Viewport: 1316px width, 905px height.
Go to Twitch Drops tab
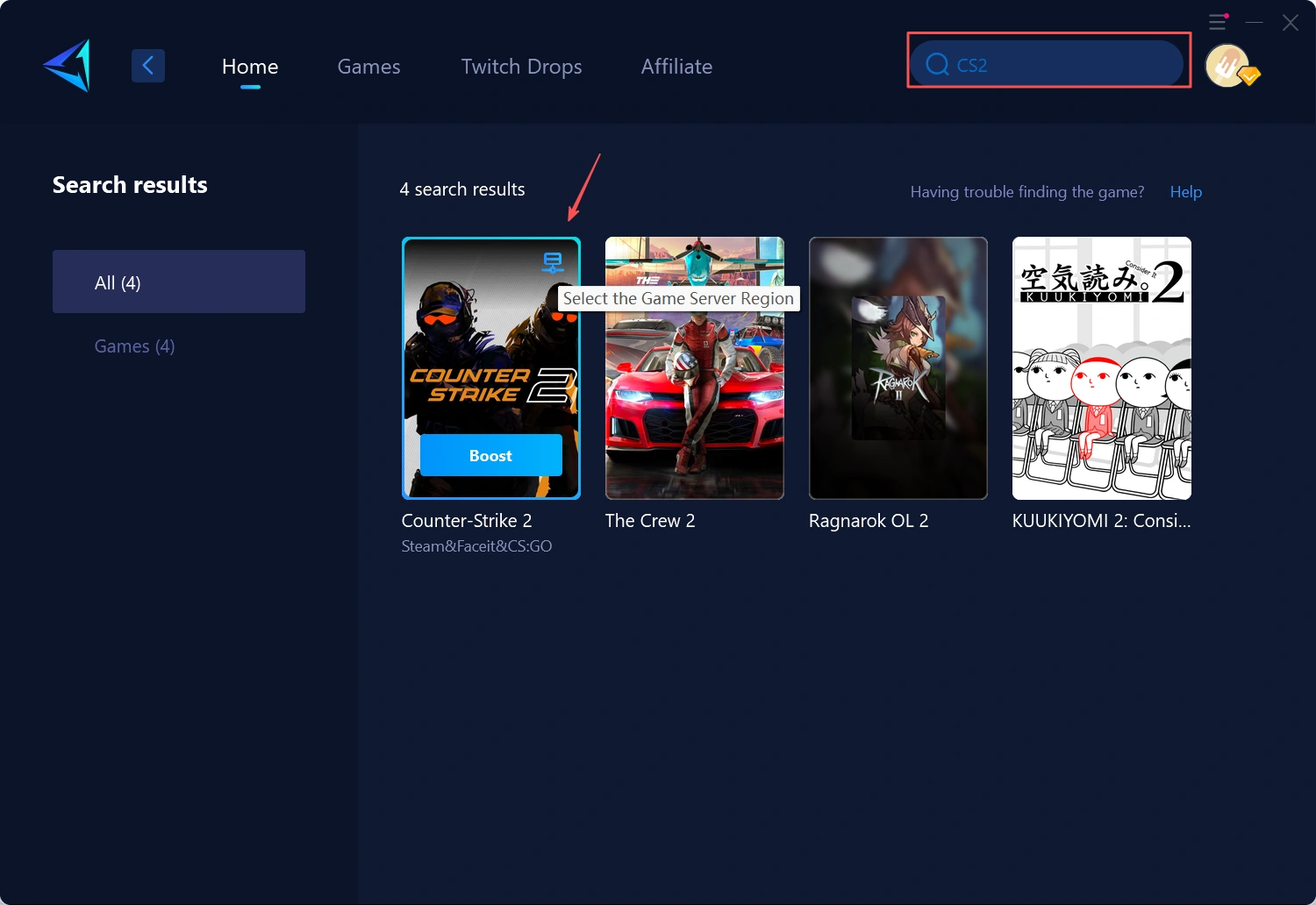pyautogui.click(x=521, y=67)
